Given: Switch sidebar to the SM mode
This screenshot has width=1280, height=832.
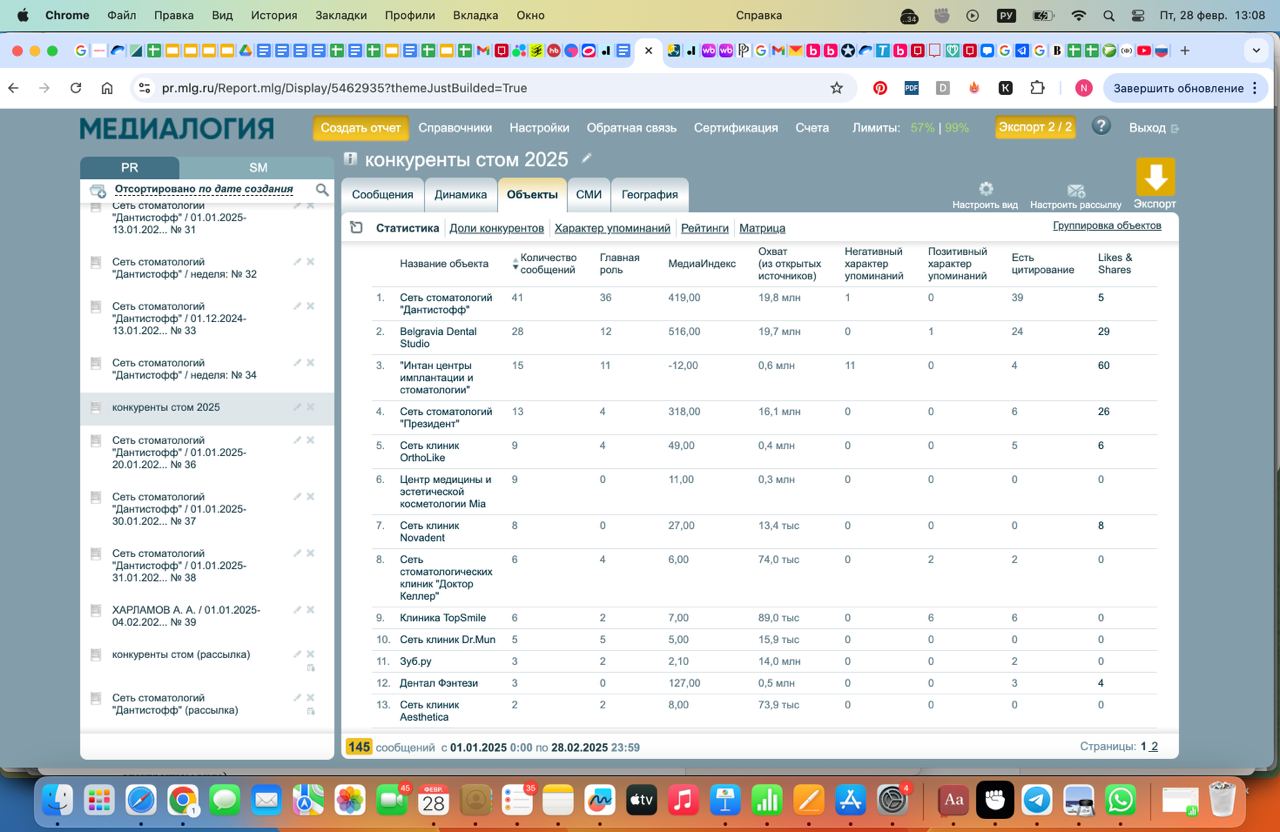Looking at the screenshot, I should pyautogui.click(x=257, y=168).
